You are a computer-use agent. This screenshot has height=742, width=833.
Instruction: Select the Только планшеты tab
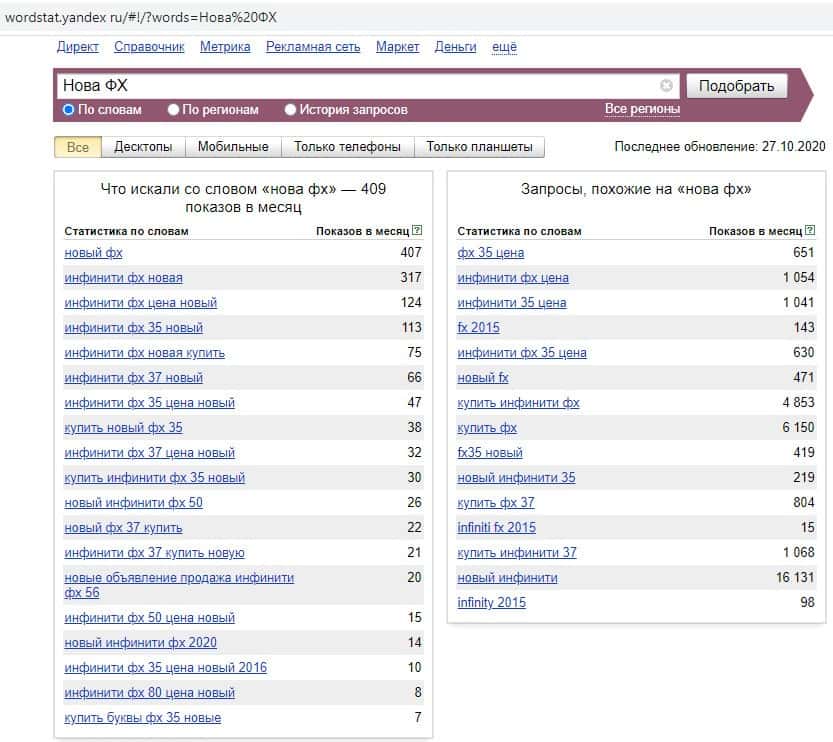[479, 147]
